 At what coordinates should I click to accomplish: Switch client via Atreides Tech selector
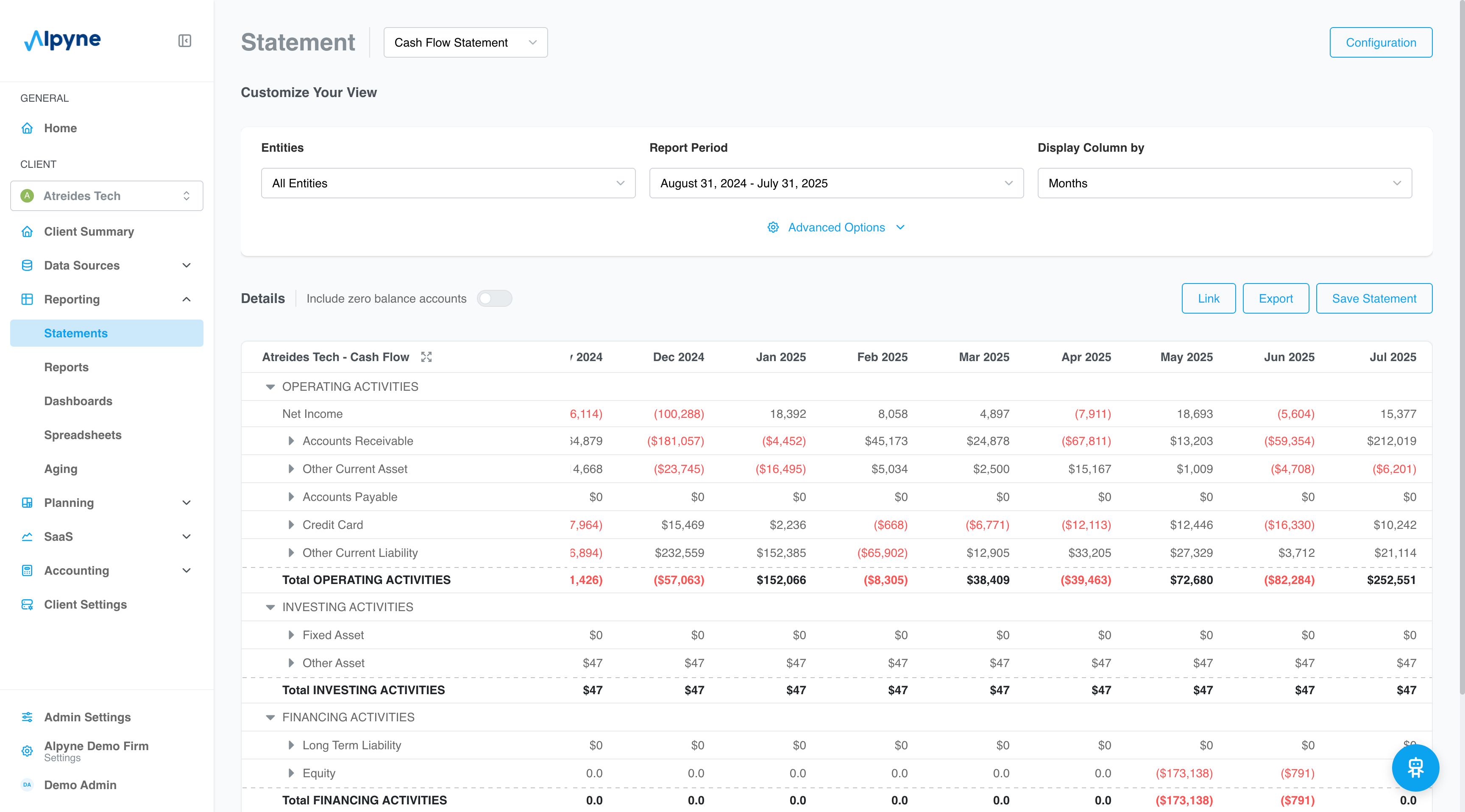(106, 196)
